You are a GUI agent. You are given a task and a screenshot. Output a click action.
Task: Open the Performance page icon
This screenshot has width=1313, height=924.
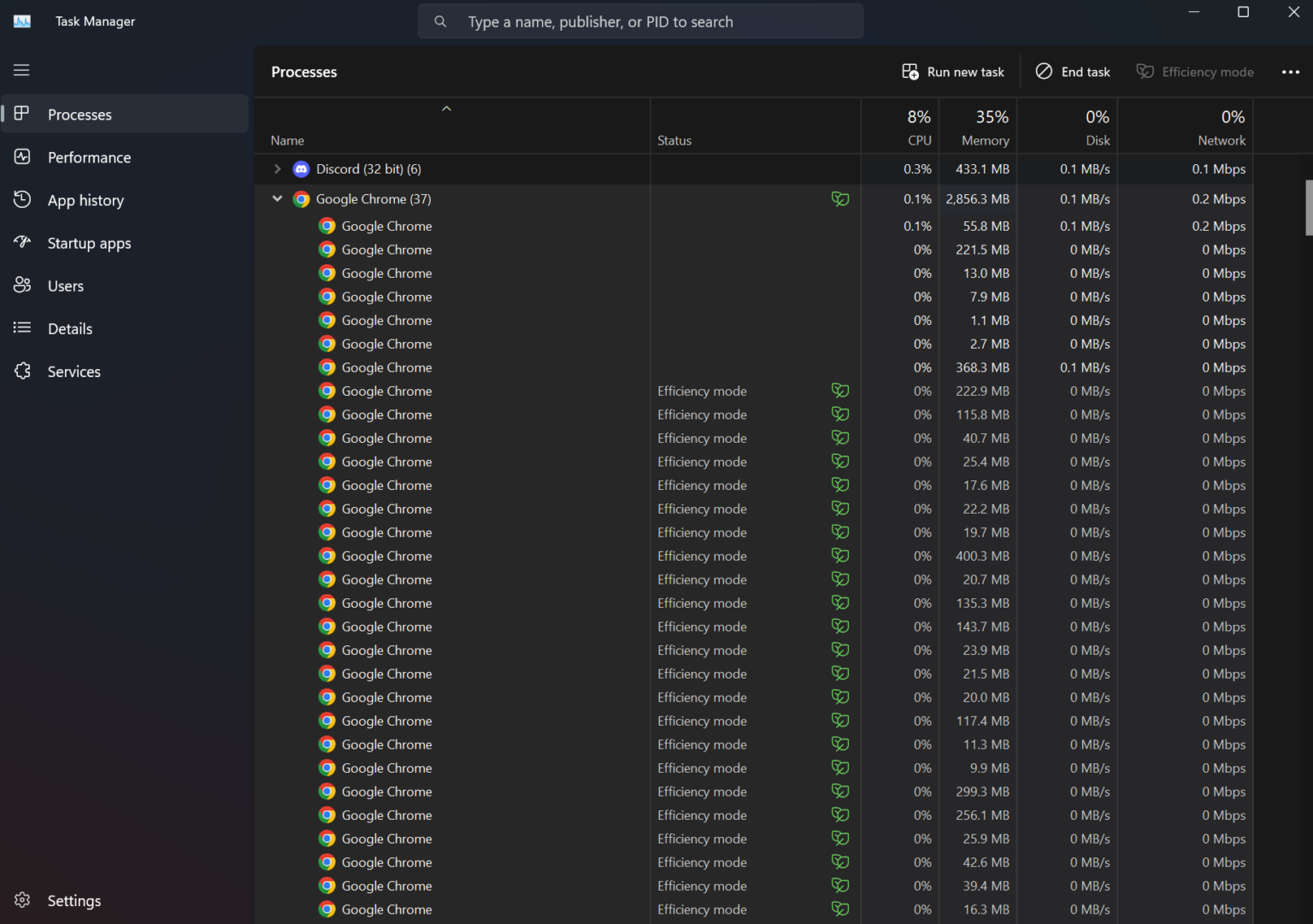tap(23, 157)
